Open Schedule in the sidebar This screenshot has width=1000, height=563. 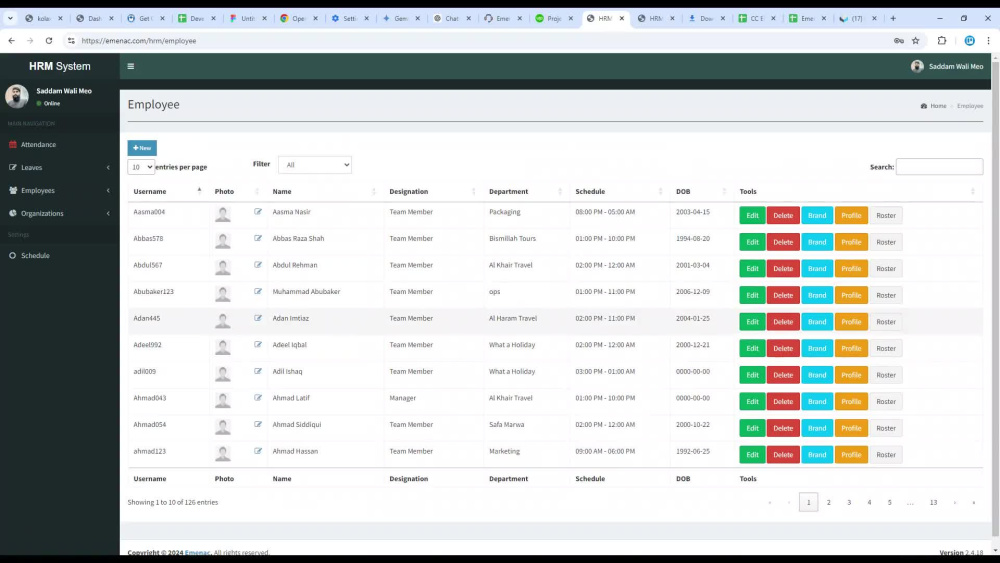coord(35,256)
